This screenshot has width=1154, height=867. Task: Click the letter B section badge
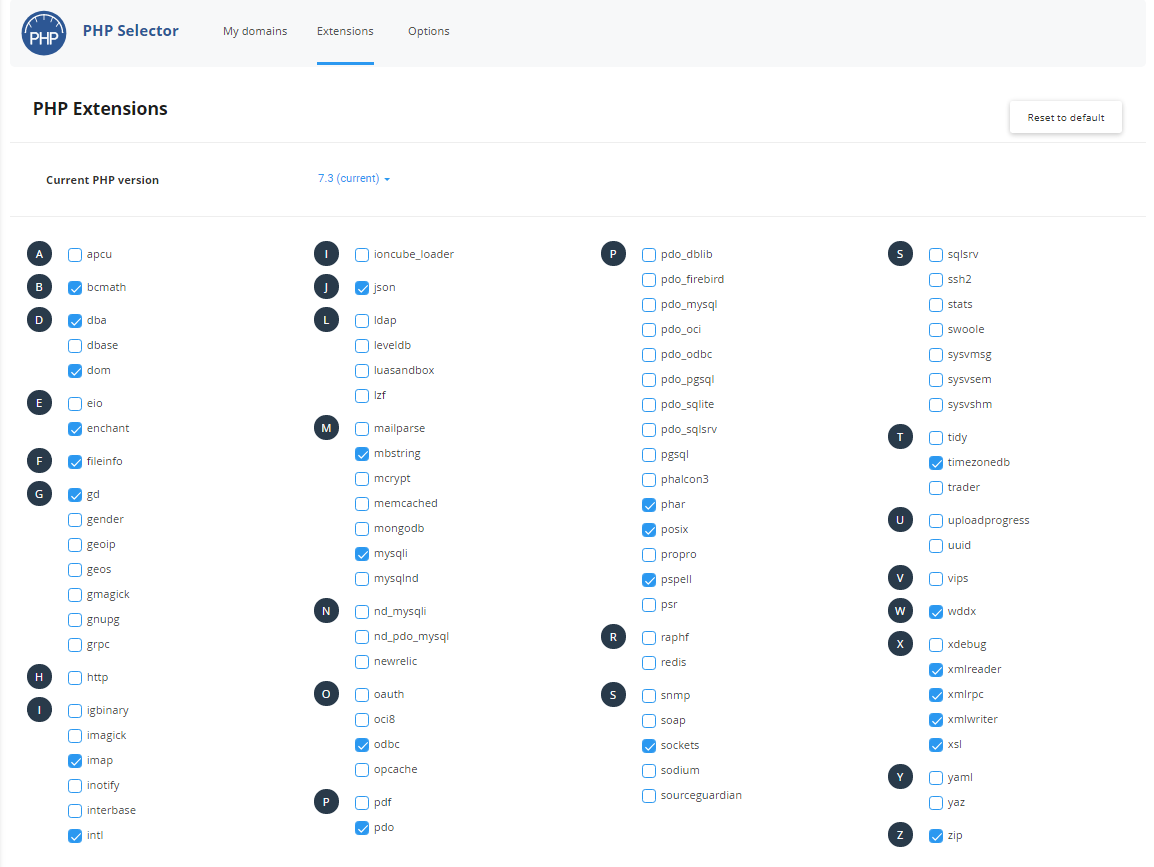pos(40,287)
